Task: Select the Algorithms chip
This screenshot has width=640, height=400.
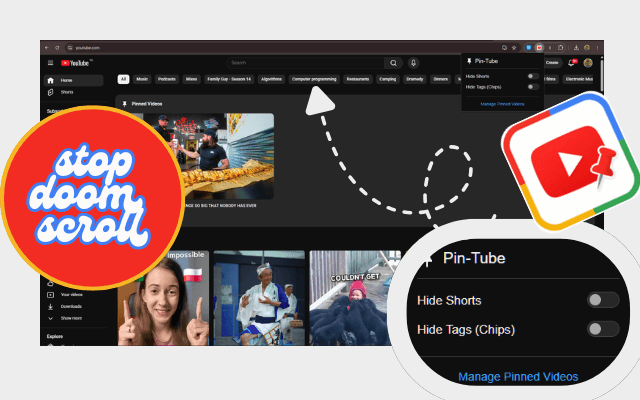Action: tap(271, 79)
